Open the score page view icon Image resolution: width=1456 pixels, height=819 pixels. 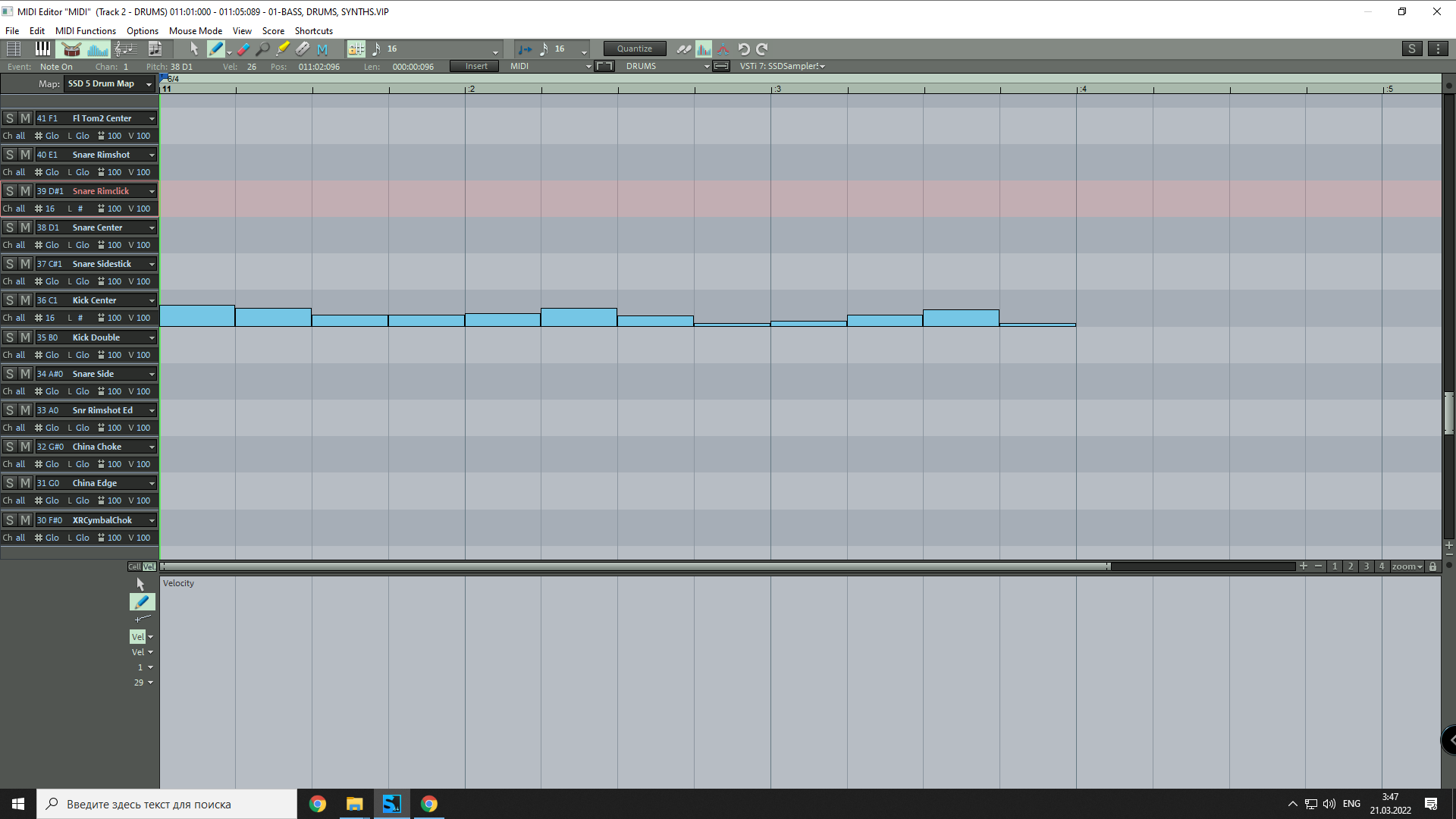(155, 49)
